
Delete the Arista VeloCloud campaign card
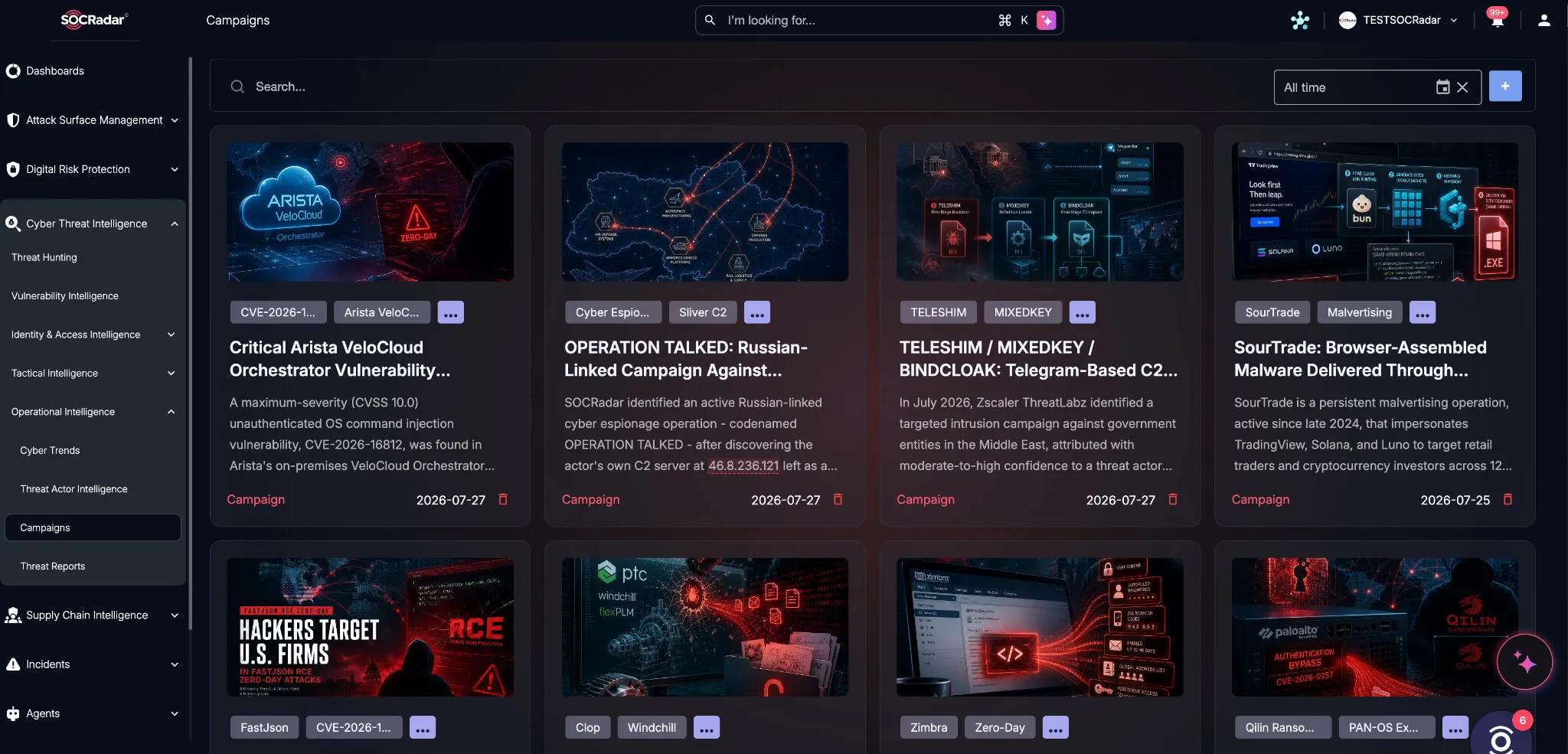503,499
